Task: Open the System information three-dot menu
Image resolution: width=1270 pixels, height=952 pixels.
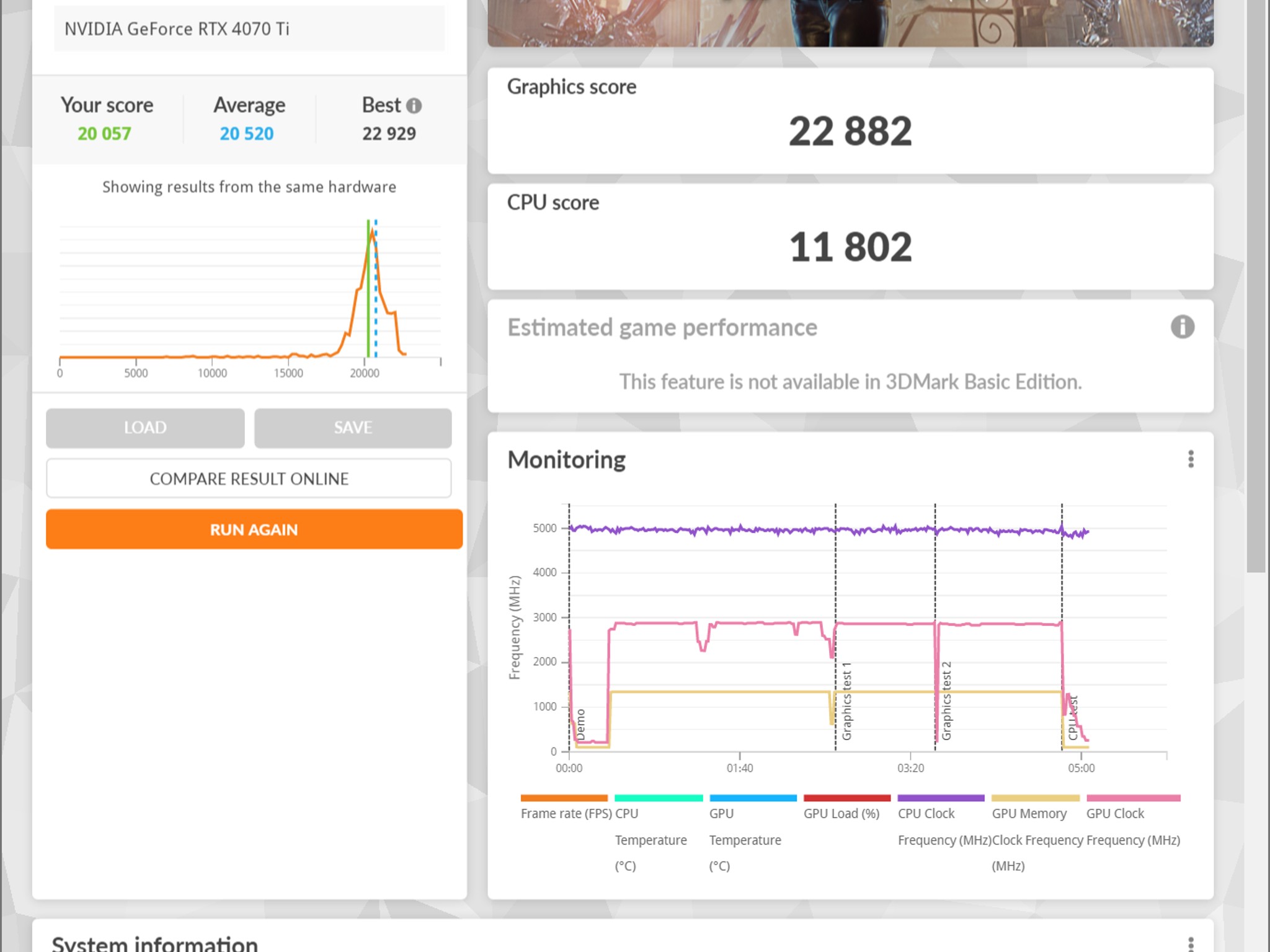Action: coord(1191,944)
